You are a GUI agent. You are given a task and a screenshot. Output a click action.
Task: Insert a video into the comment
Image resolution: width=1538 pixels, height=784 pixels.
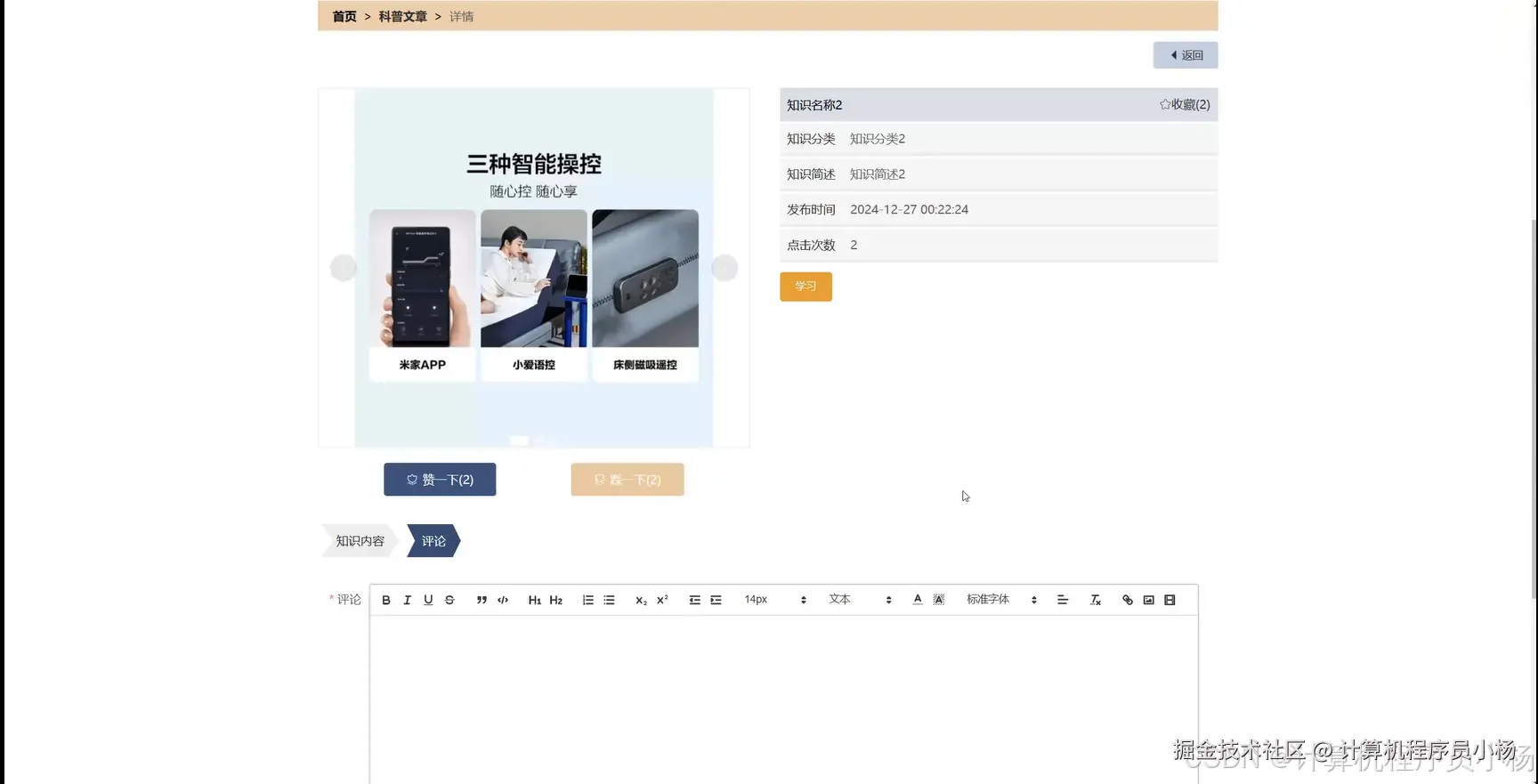click(x=1170, y=600)
